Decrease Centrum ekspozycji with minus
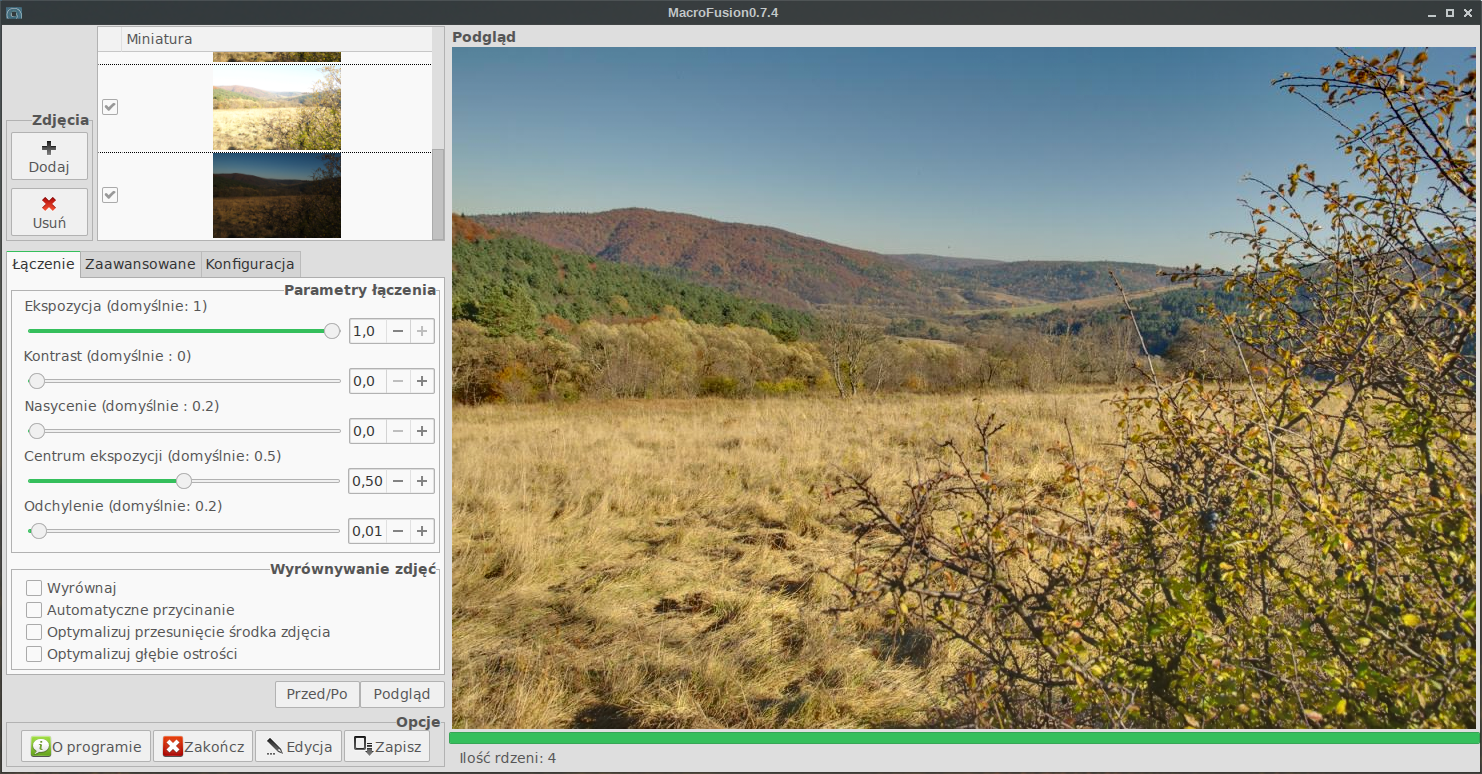This screenshot has height=774, width=1482. click(x=398, y=481)
